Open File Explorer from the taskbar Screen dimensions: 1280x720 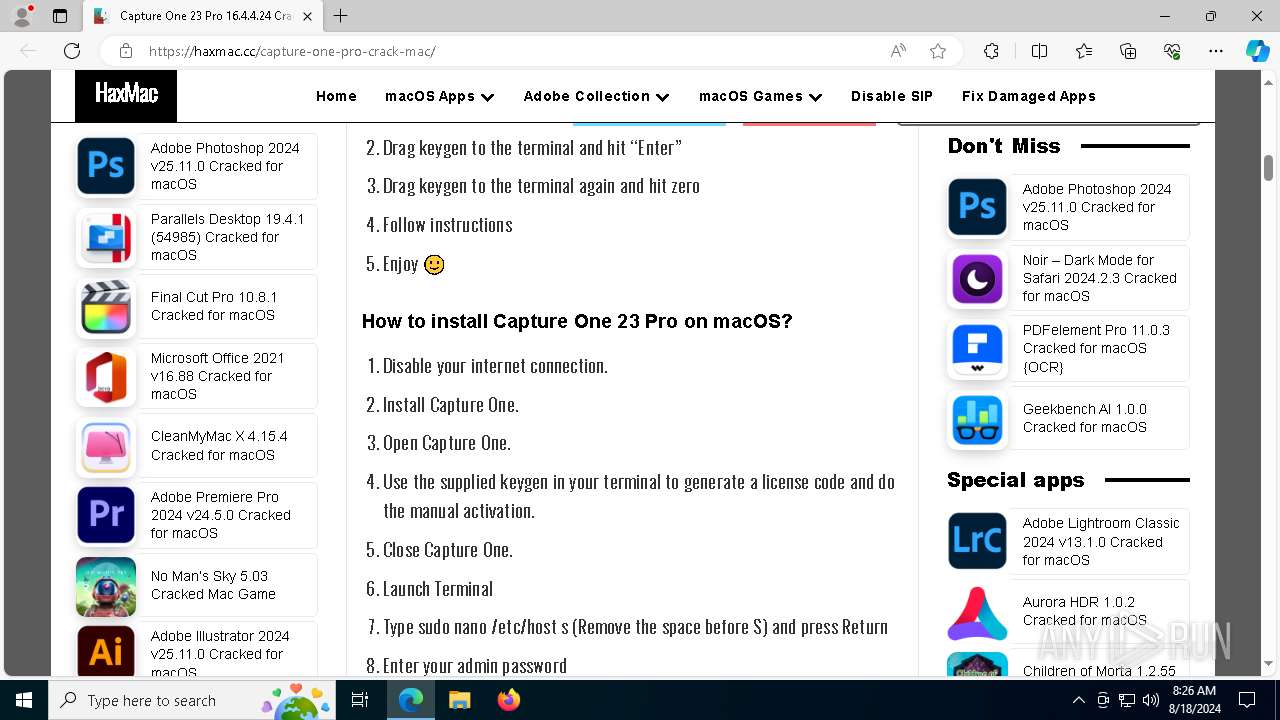pos(459,700)
